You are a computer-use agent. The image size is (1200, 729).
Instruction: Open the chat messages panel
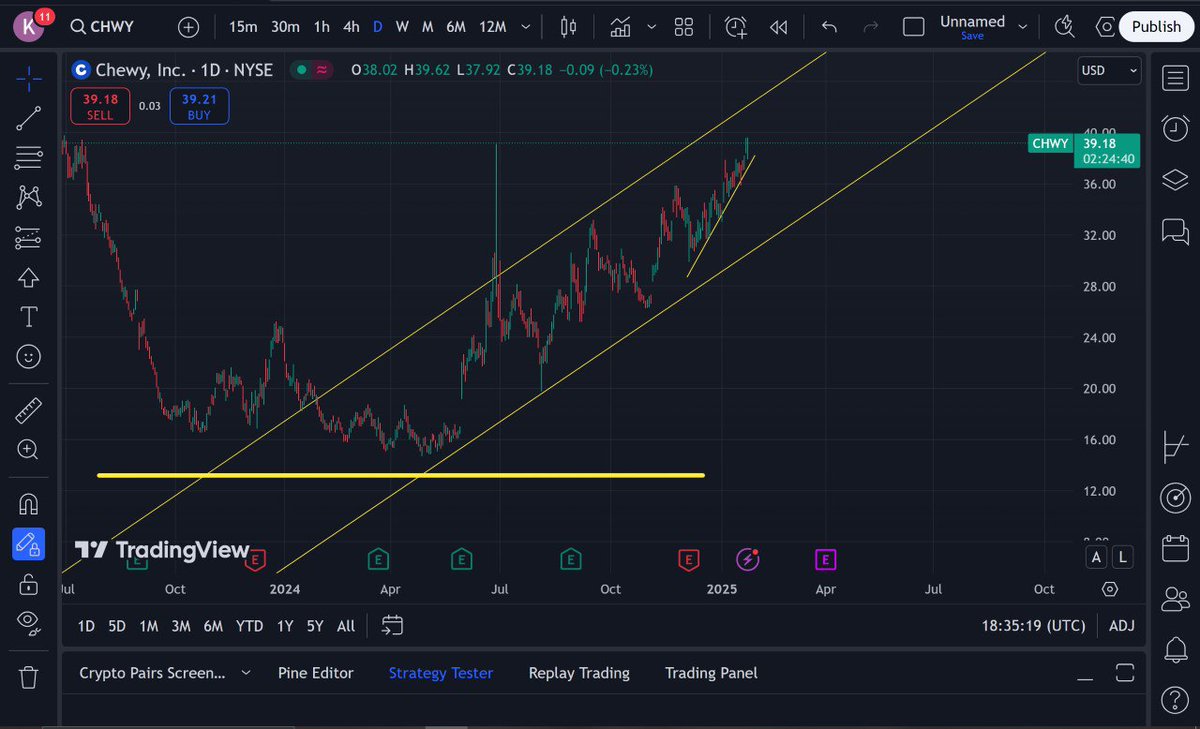[1175, 232]
